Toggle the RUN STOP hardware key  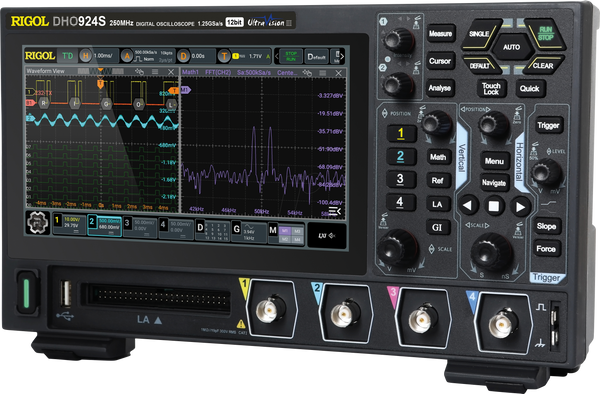545,34
